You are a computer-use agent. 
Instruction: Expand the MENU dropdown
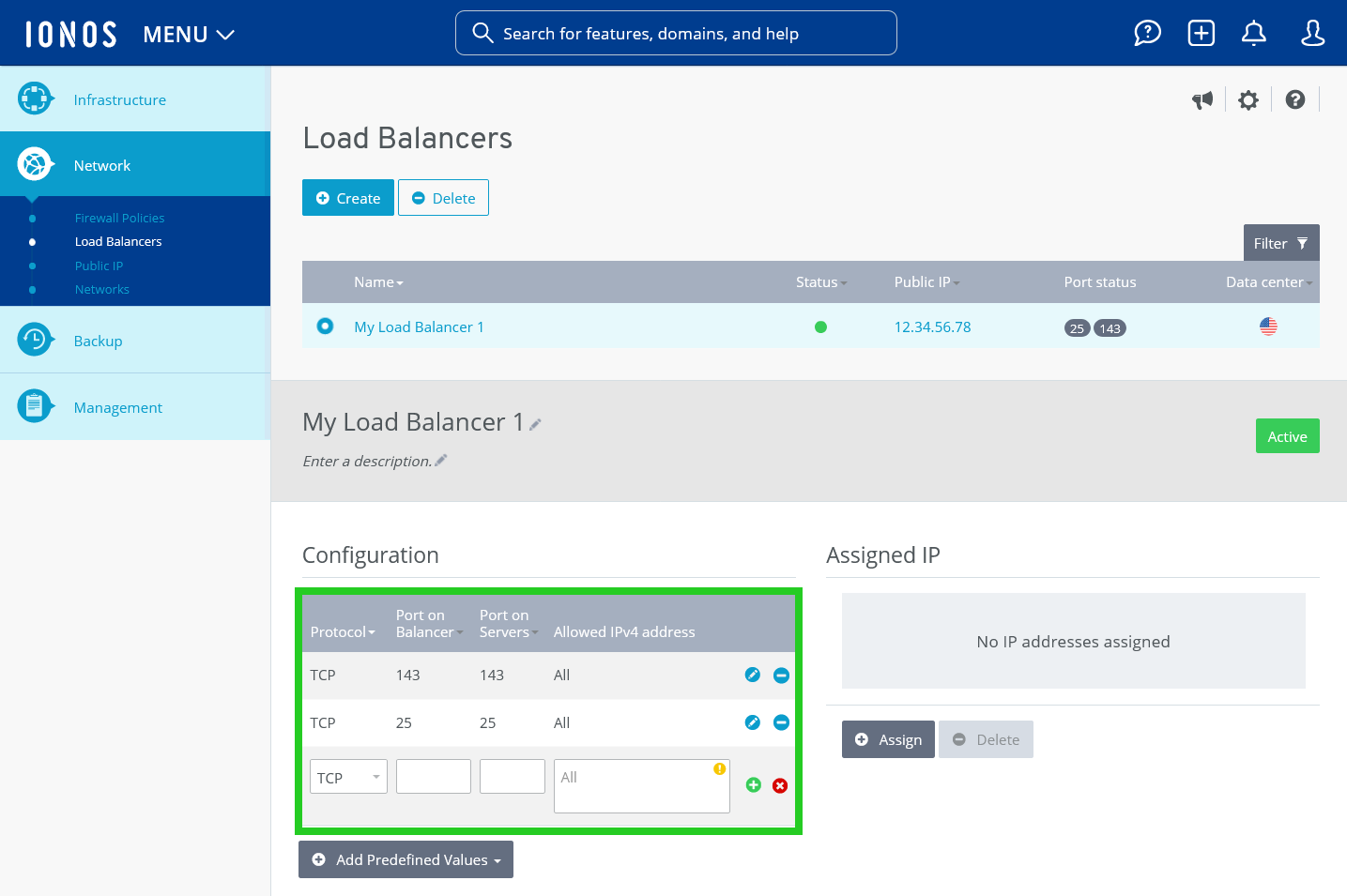[188, 34]
